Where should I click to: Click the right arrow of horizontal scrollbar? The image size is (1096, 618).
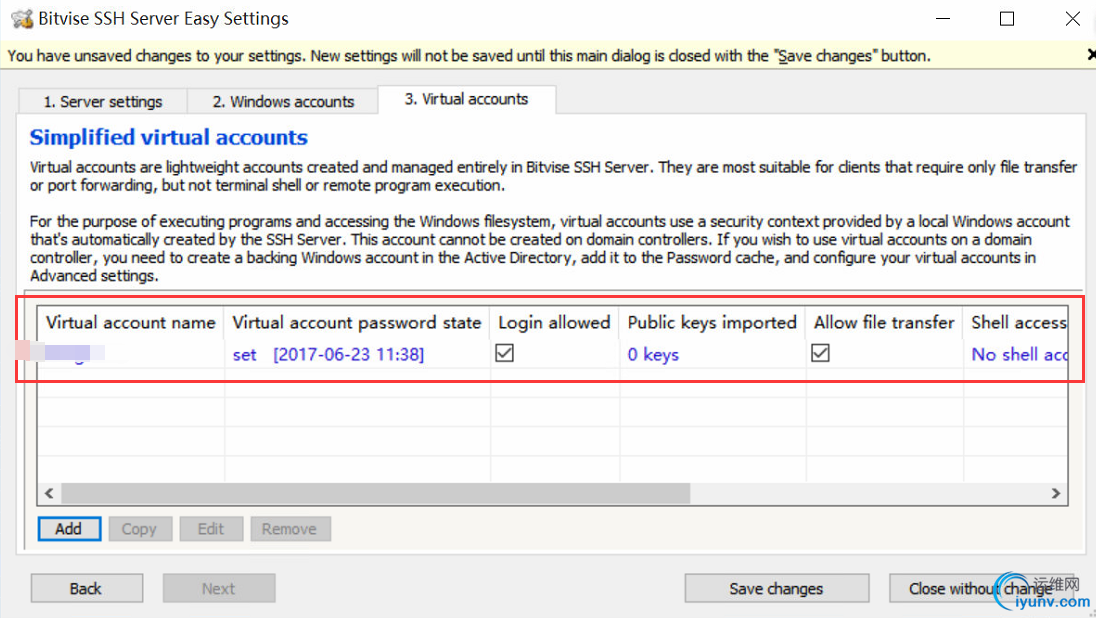pyautogui.click(x=1055, y=493)
